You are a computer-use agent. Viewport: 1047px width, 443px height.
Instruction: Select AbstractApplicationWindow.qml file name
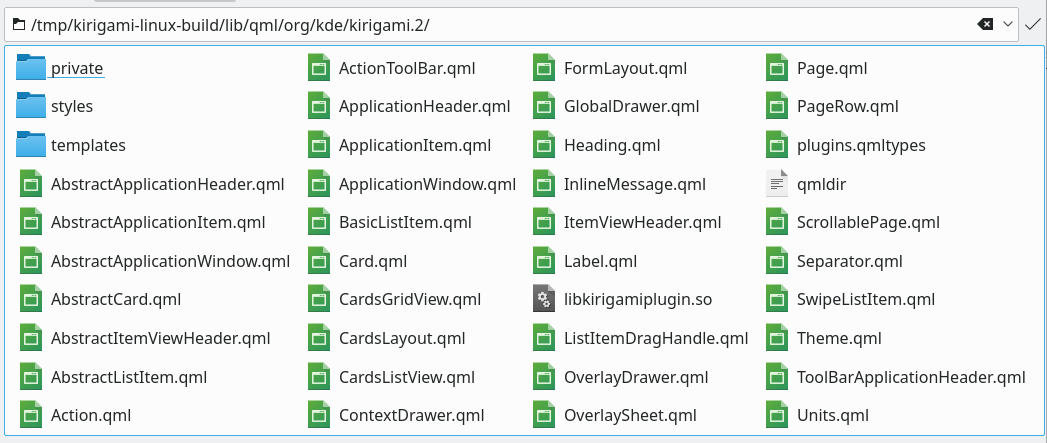170,261
